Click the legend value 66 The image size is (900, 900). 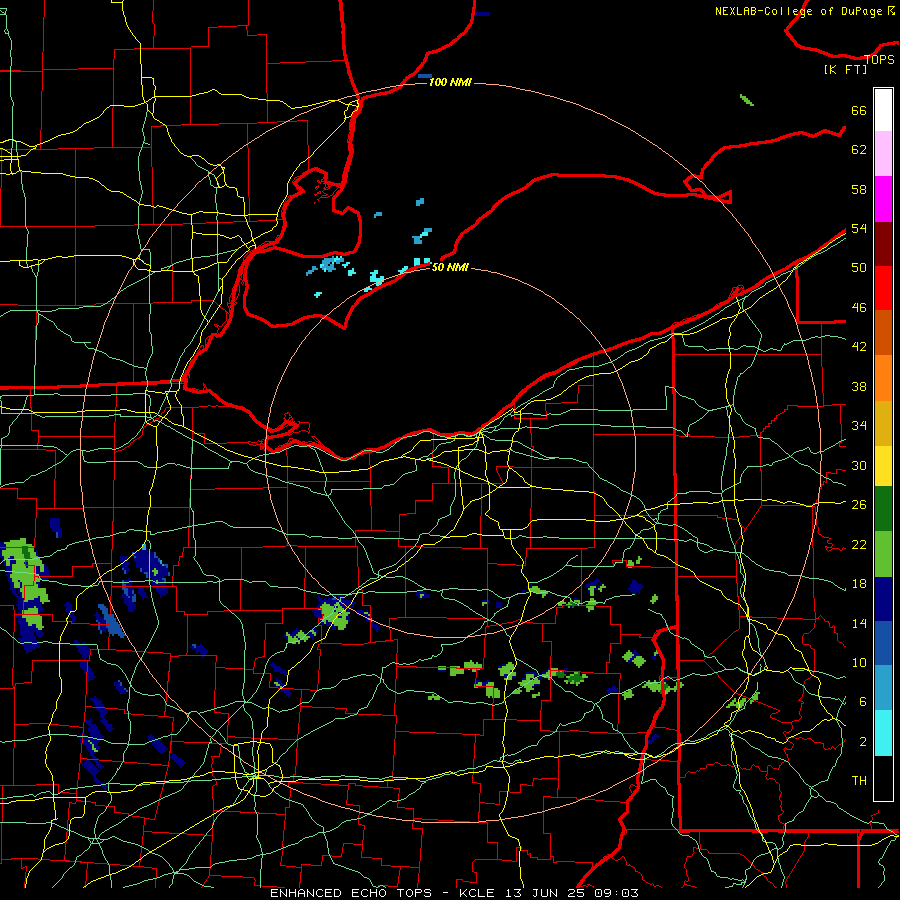tap(859, 110)
